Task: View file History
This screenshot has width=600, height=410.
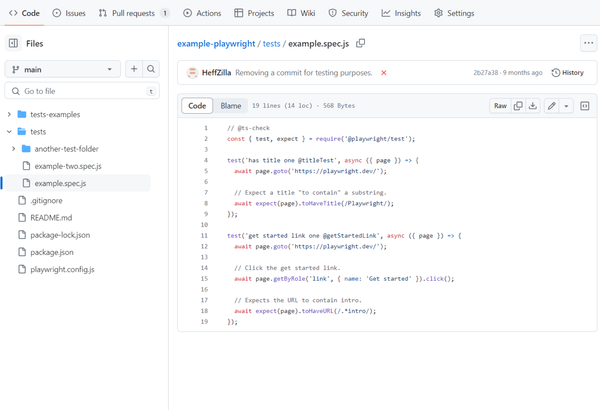Action: 567,73
